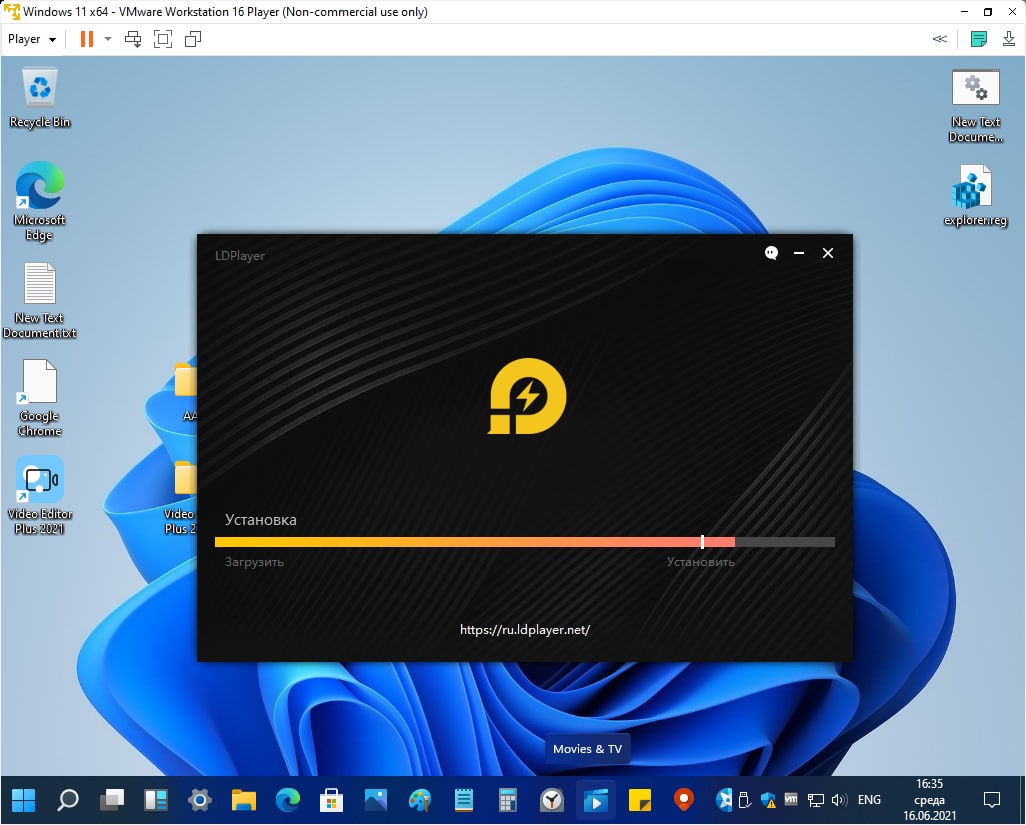Image resolution: width=1026 pixels, height=825 pixels.
Task: Click the installation progress bar
Action: coord(525,542)
